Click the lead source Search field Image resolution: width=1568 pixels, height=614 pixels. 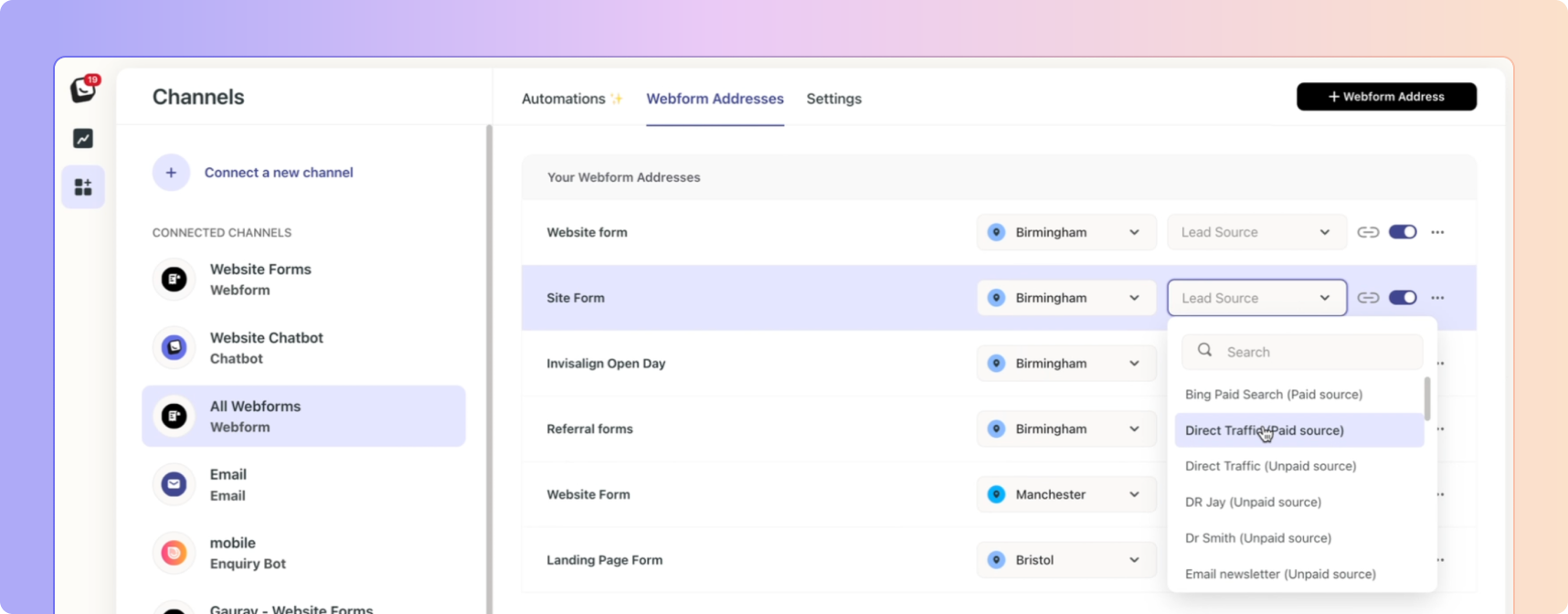(x=1302, y=352)
